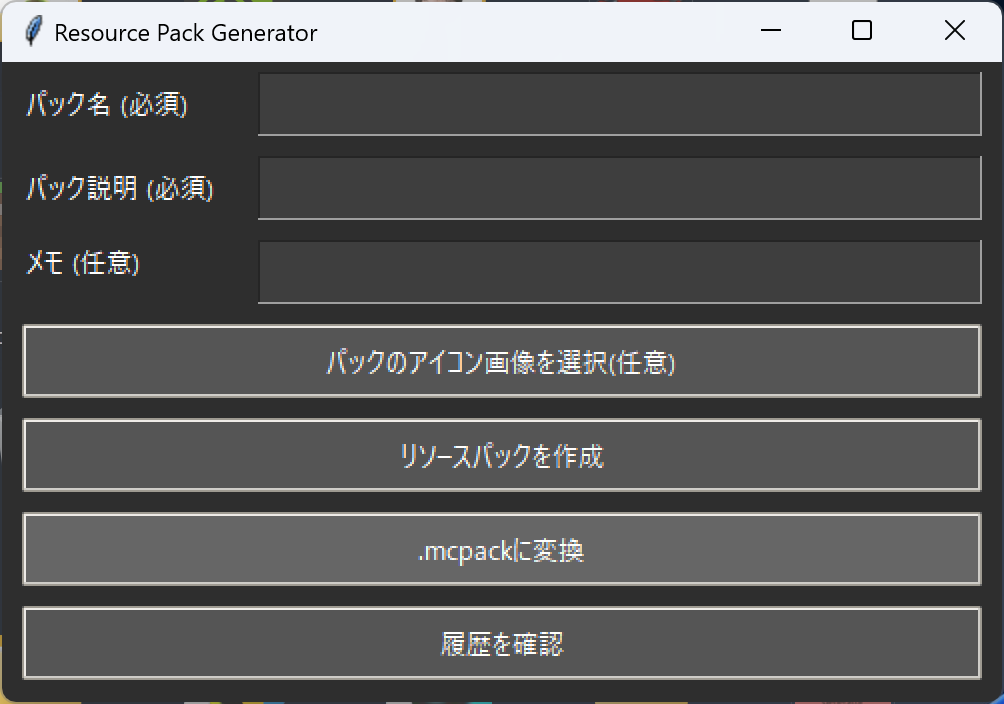Click the メモ (任意) label text
Image resolution: width=1004 pixels, height=704 pixels.
[83, 264]
